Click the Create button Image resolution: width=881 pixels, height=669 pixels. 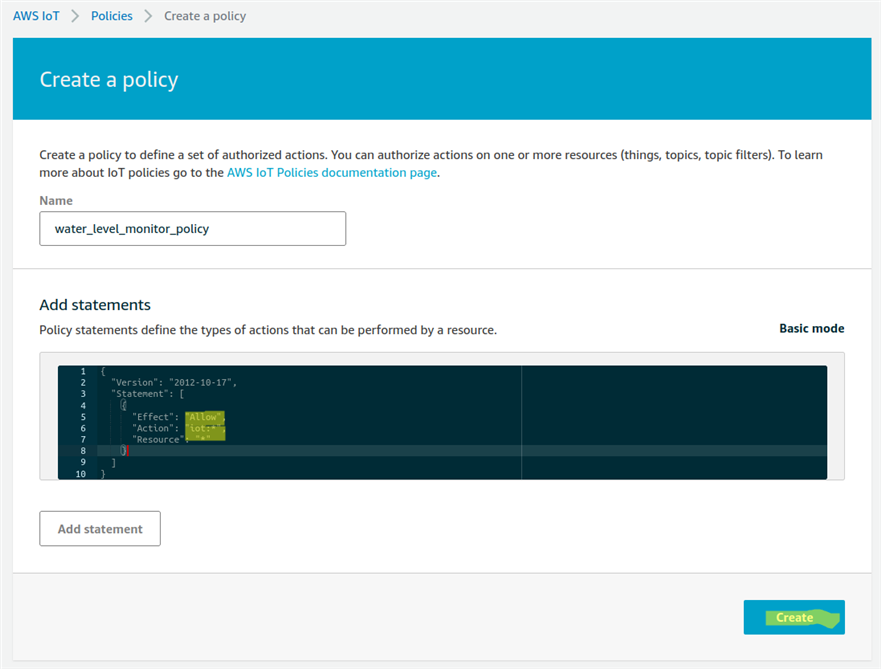tap(794, 617)
